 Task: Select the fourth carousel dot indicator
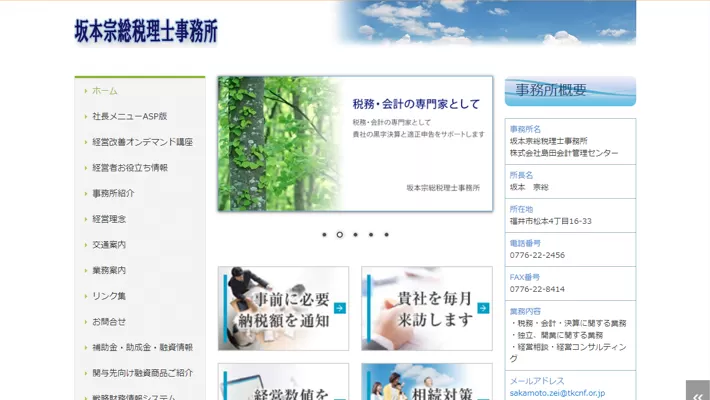pos(371,235)
